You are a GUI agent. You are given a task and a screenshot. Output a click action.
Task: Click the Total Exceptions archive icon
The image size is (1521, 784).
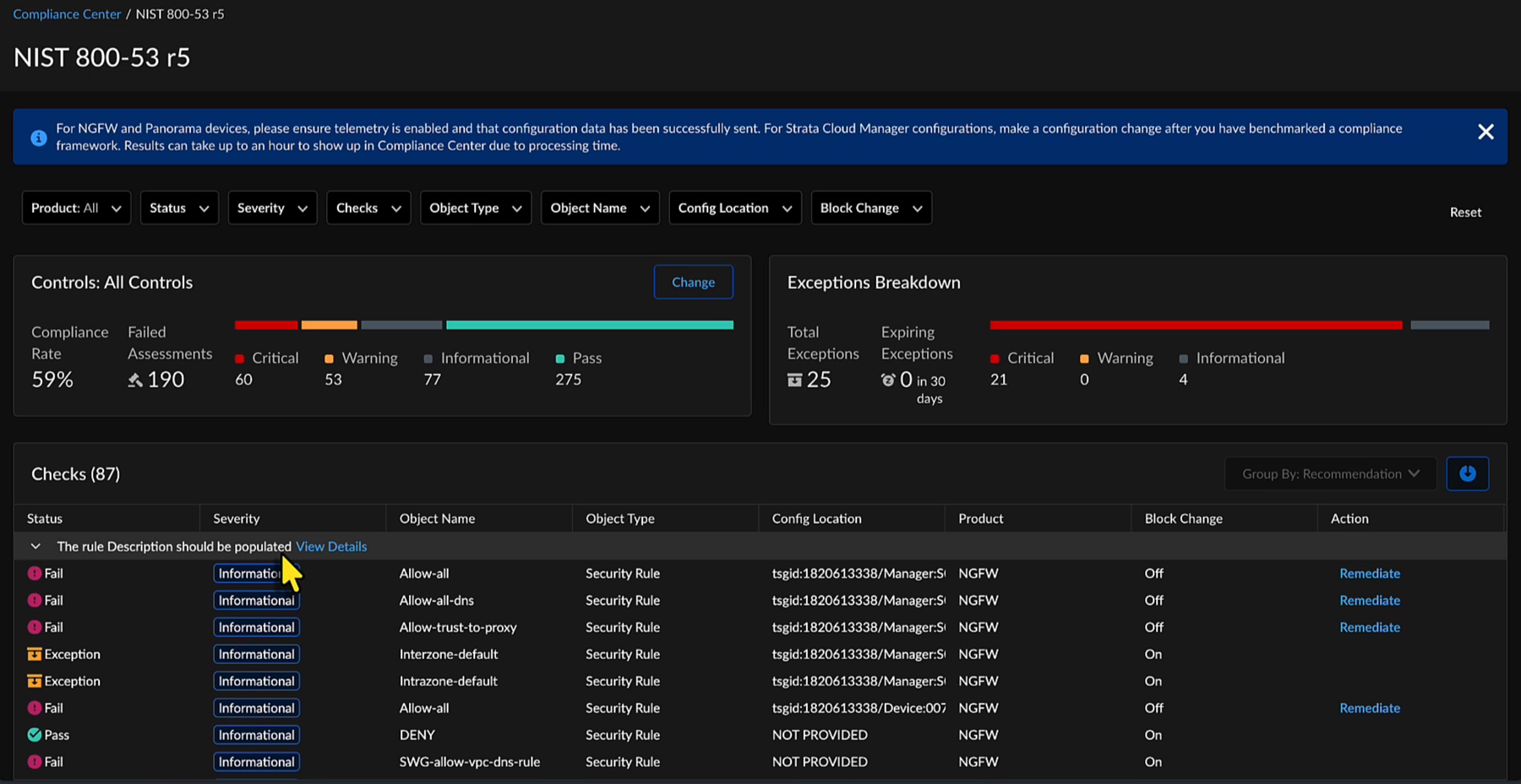click(x=794, y=380)
